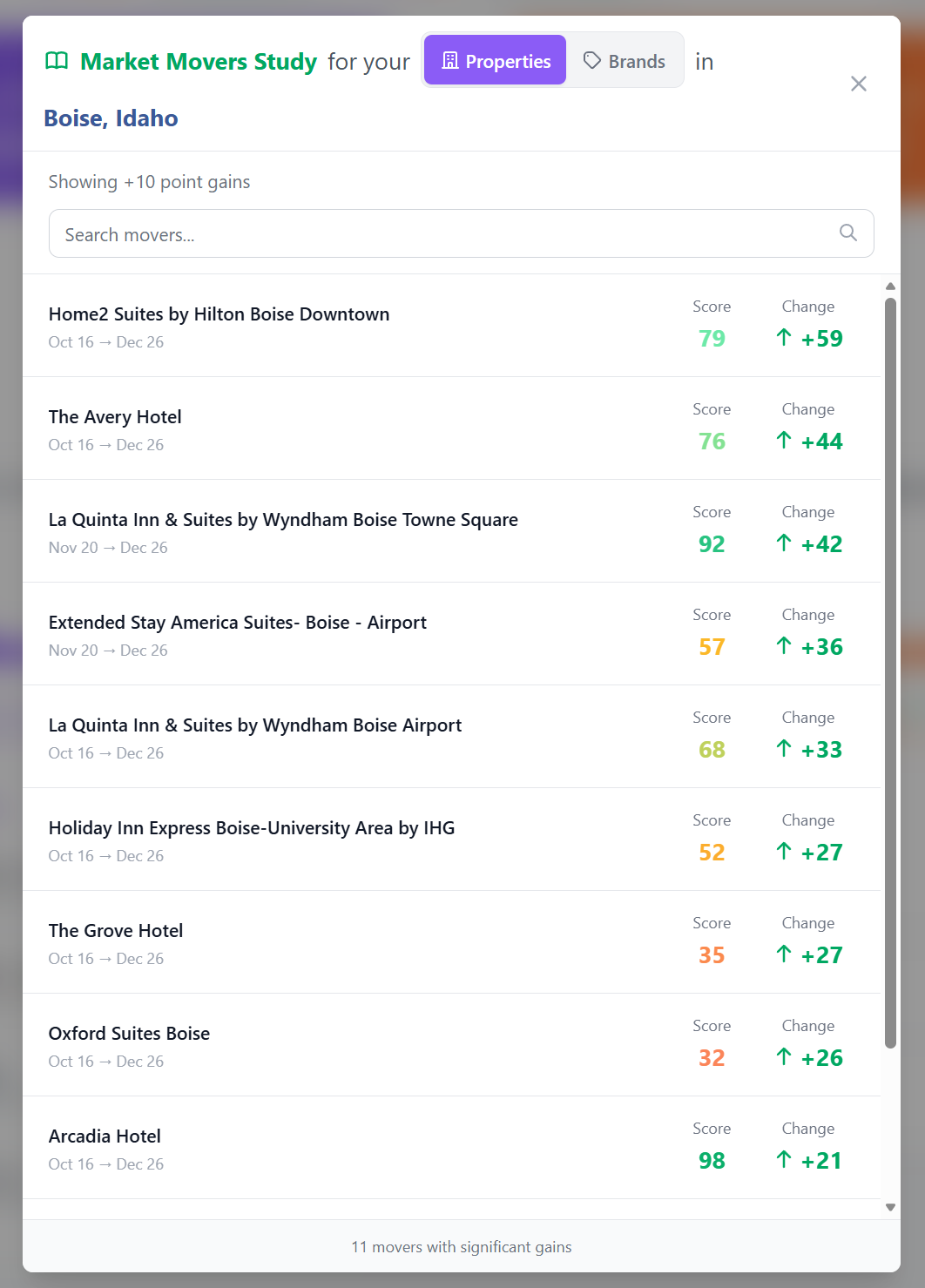The height and width of the screenshot is (1288, 925).
Task: Select The Grove Hotel entry
Action: click(451, 942)
